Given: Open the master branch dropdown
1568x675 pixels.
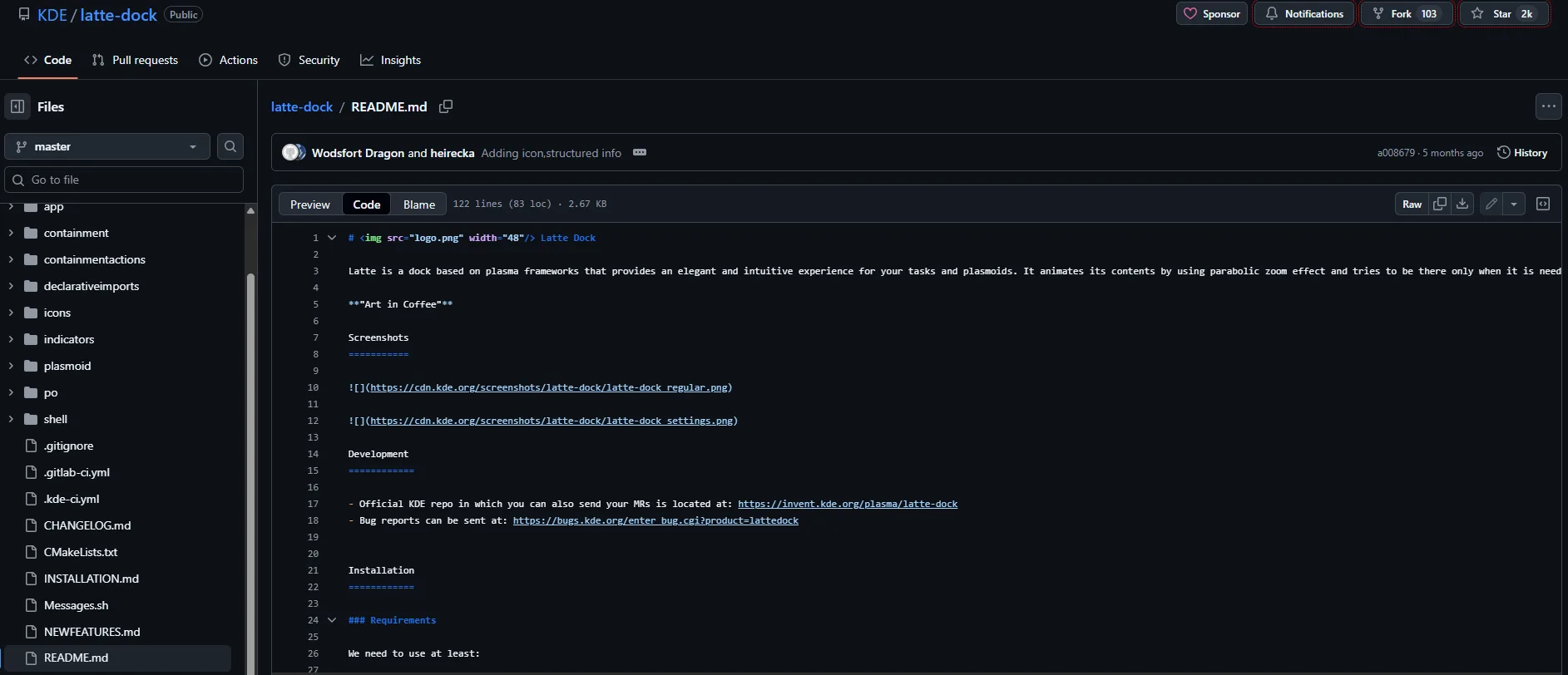Looking at the screenshot, I should [x=107, y=146].
